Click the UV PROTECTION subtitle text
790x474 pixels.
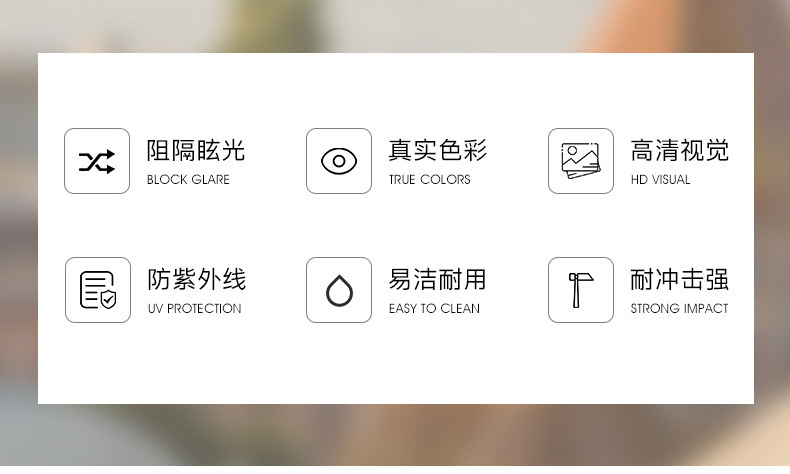194,309
